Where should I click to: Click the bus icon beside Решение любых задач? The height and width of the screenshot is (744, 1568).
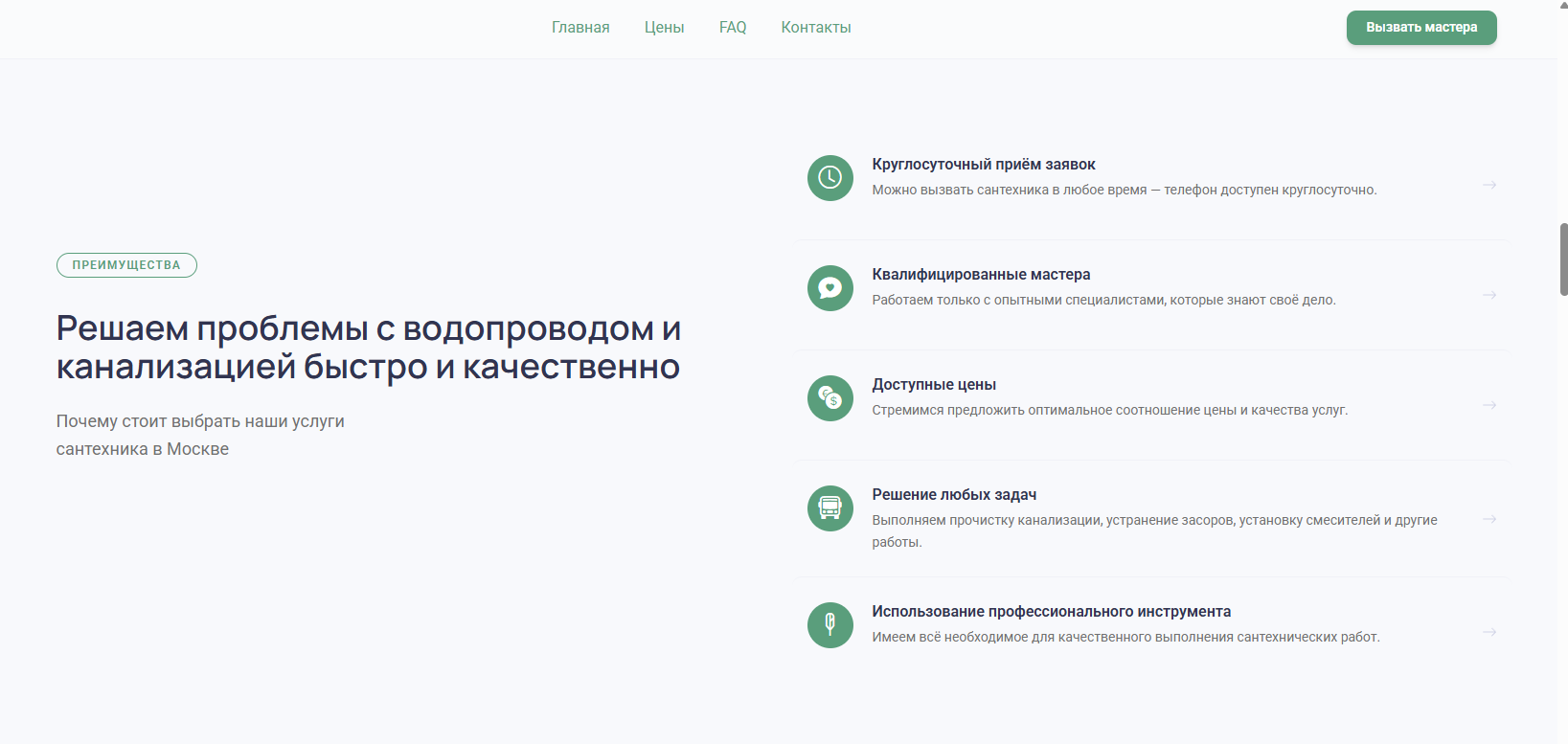829,508
